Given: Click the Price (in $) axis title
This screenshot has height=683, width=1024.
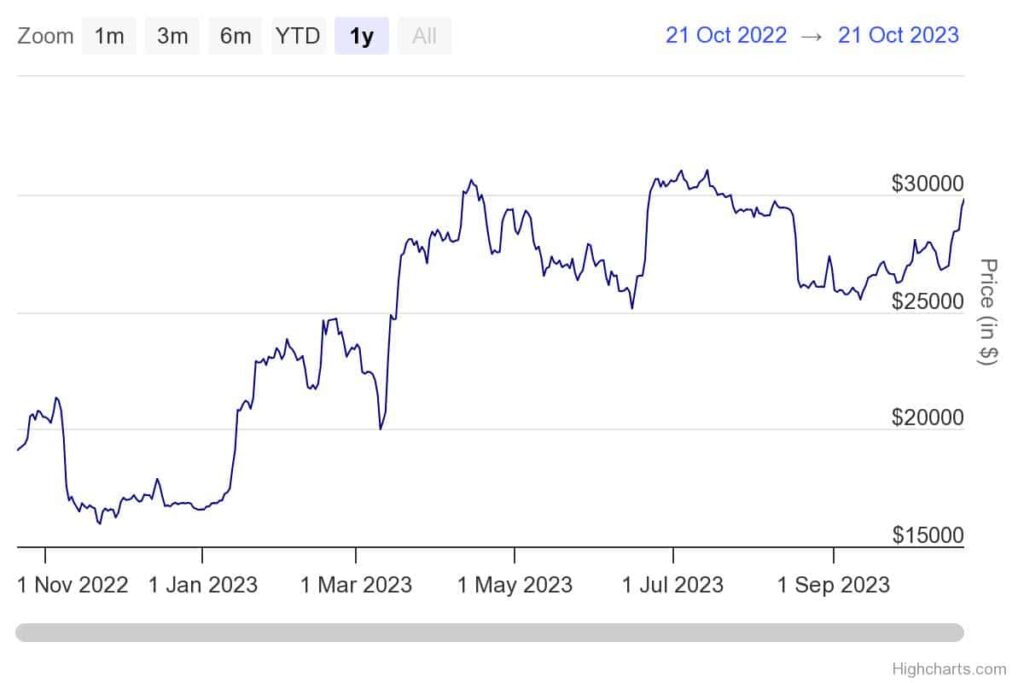Looking at the screenshot, I should coord(987,312).
